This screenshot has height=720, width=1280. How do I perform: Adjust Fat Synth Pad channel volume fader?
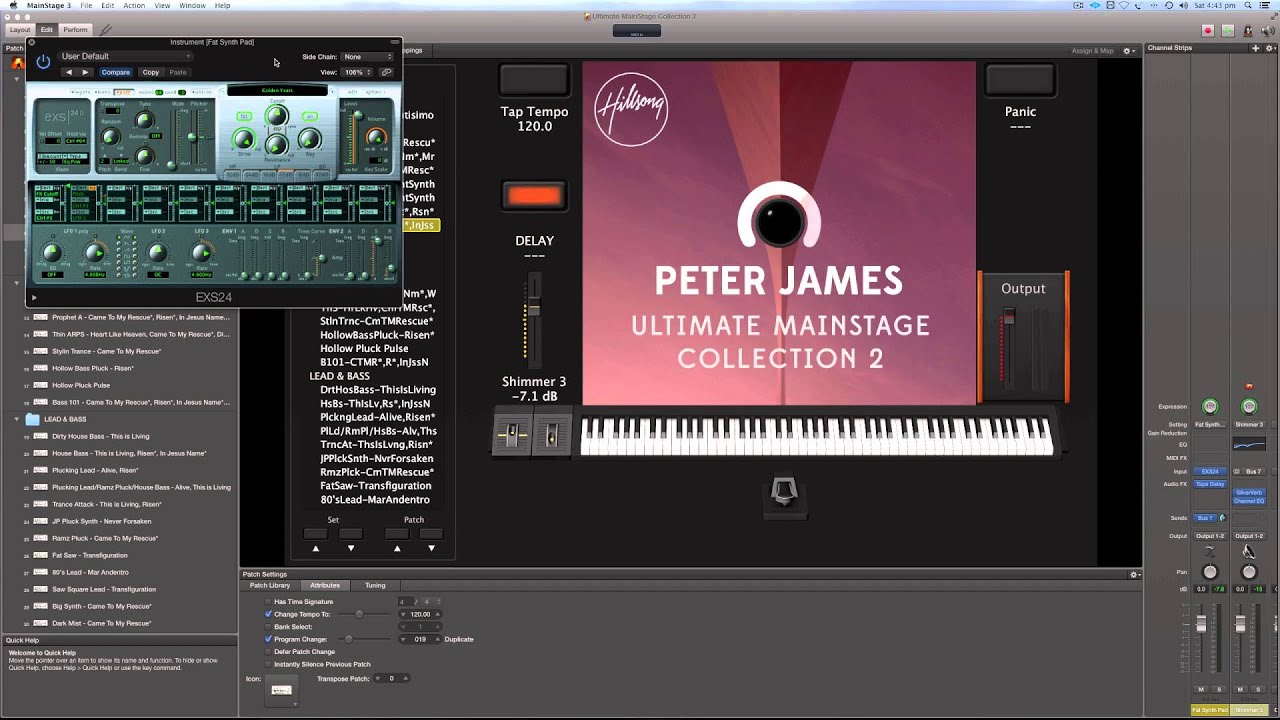pos(1201,624)
